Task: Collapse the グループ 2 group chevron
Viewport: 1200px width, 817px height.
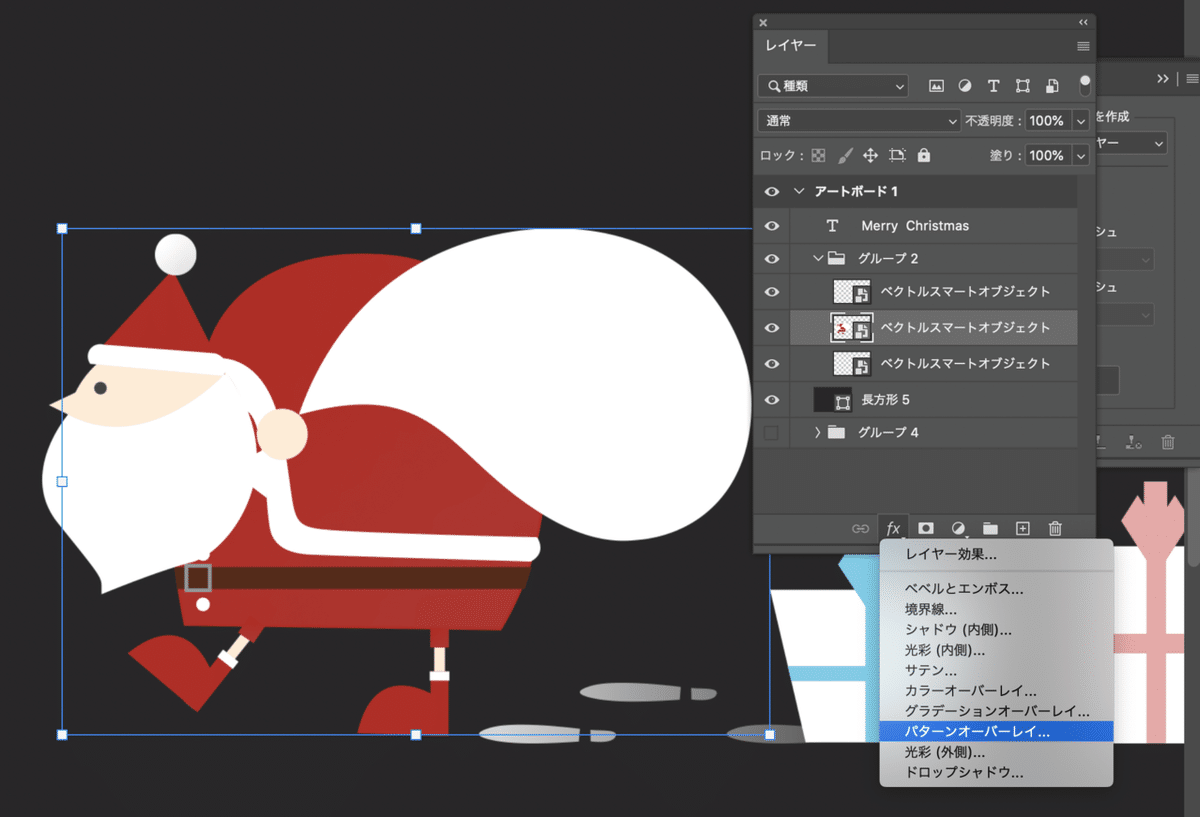Action: [817, 258]
